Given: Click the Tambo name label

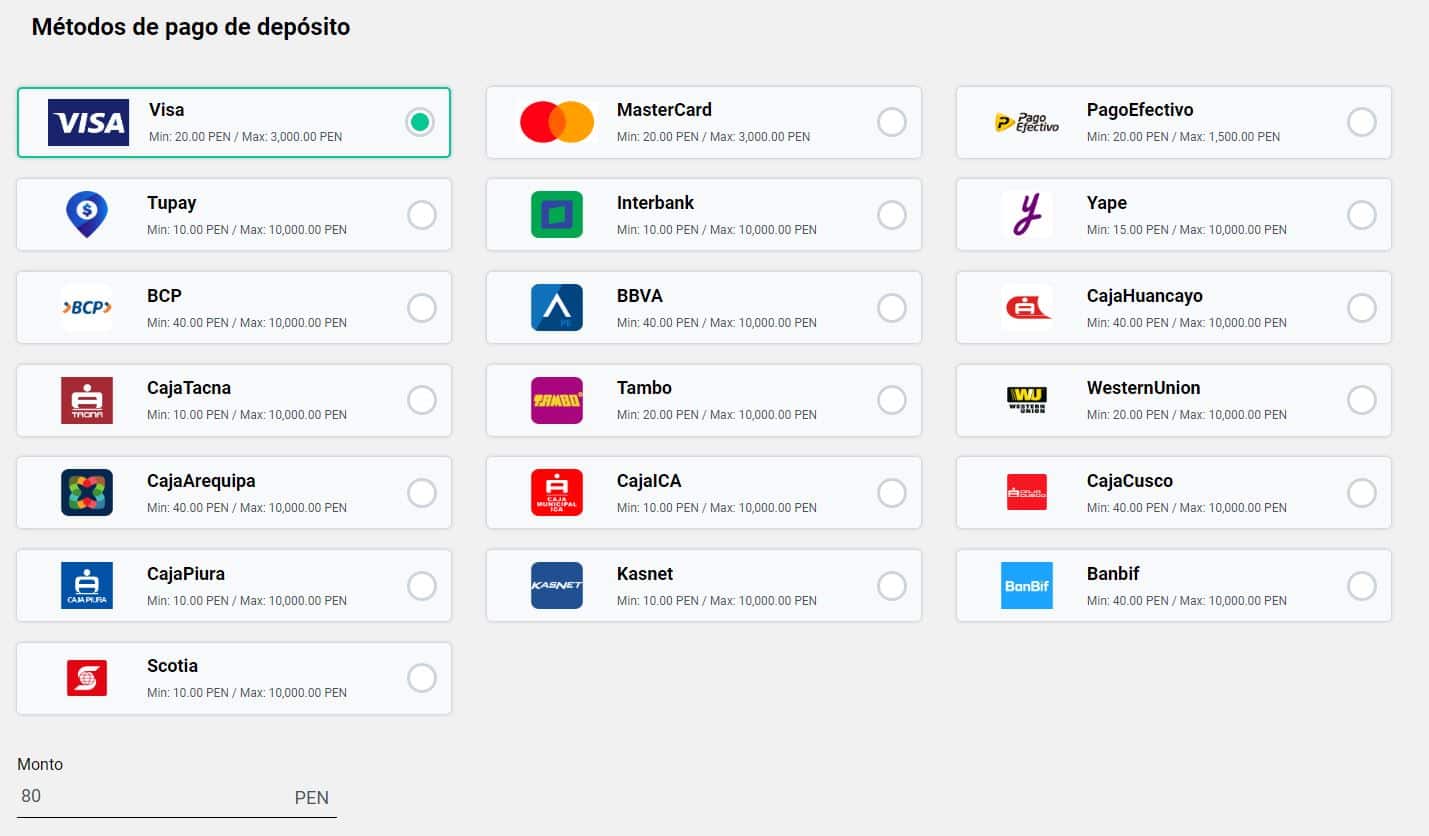Looking at the screenshot, I should click(x=644, y=388).
